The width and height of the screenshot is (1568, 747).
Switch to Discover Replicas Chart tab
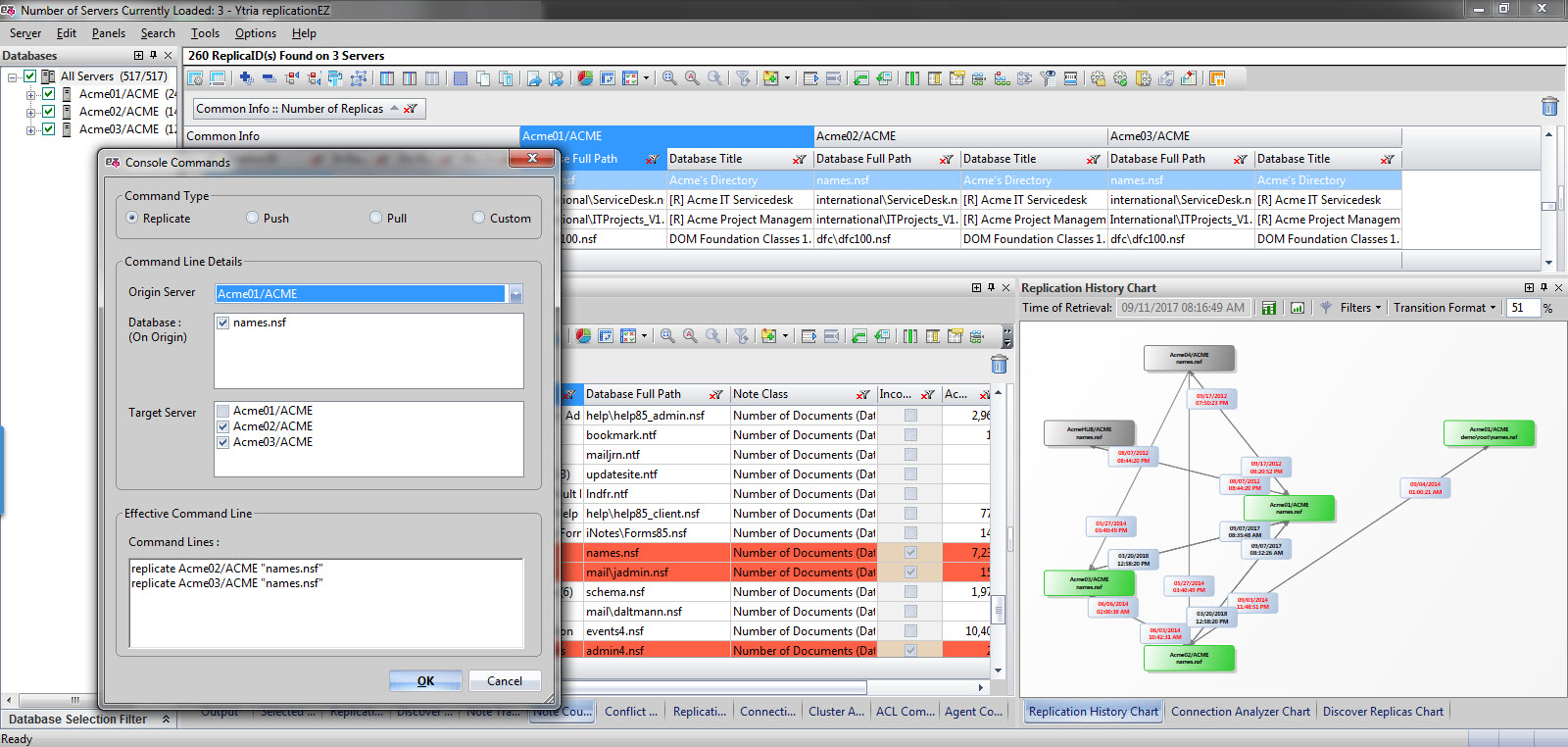[x=1383, y=712]
